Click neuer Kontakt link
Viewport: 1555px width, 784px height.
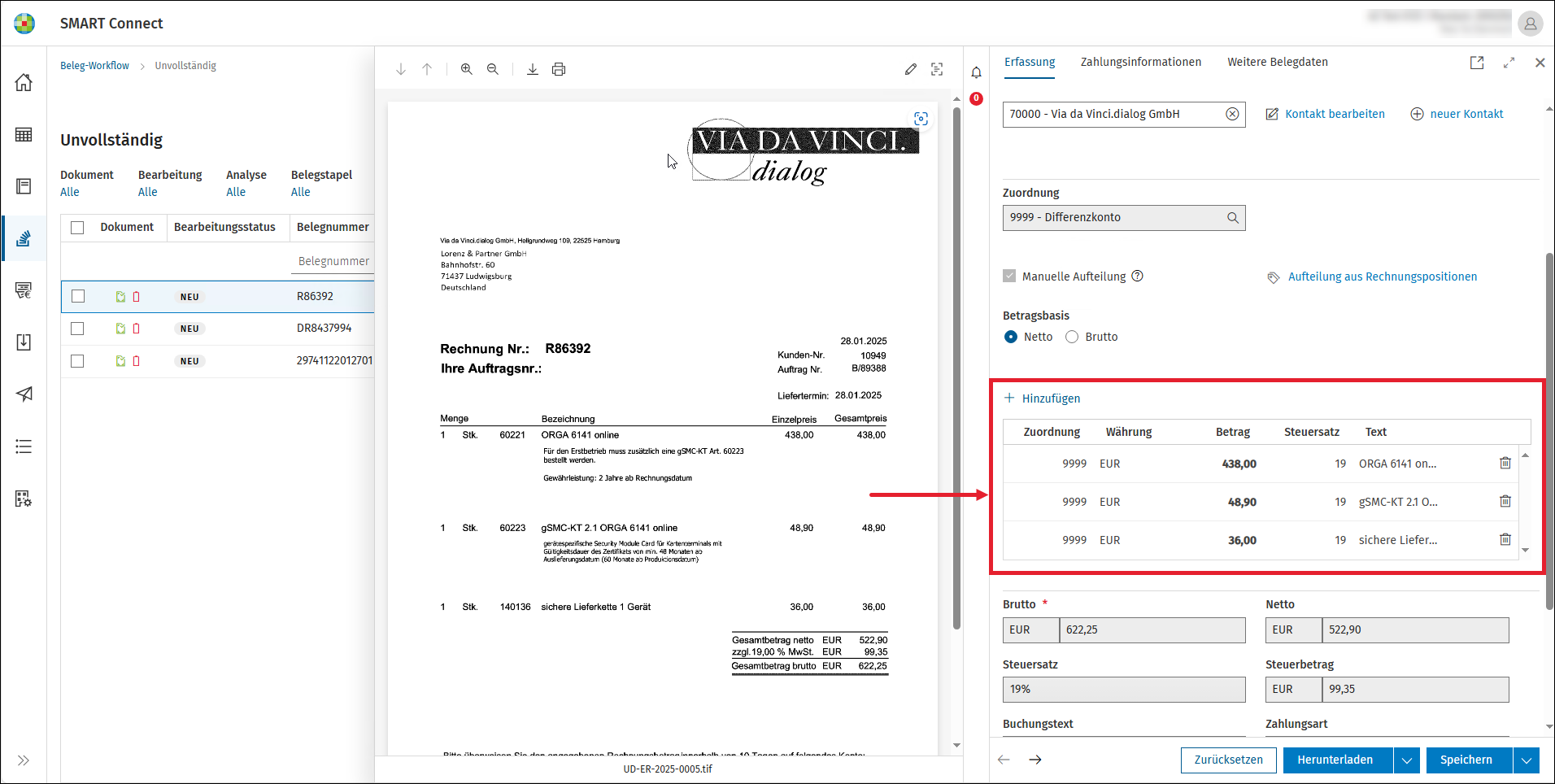(x=1457, y=114)
